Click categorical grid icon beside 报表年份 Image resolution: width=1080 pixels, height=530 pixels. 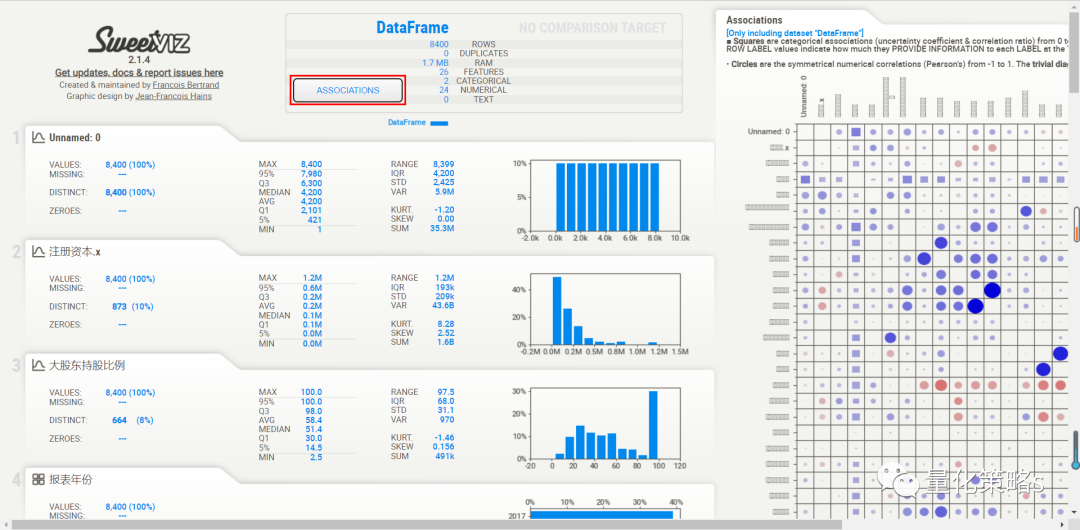point(39,479)
